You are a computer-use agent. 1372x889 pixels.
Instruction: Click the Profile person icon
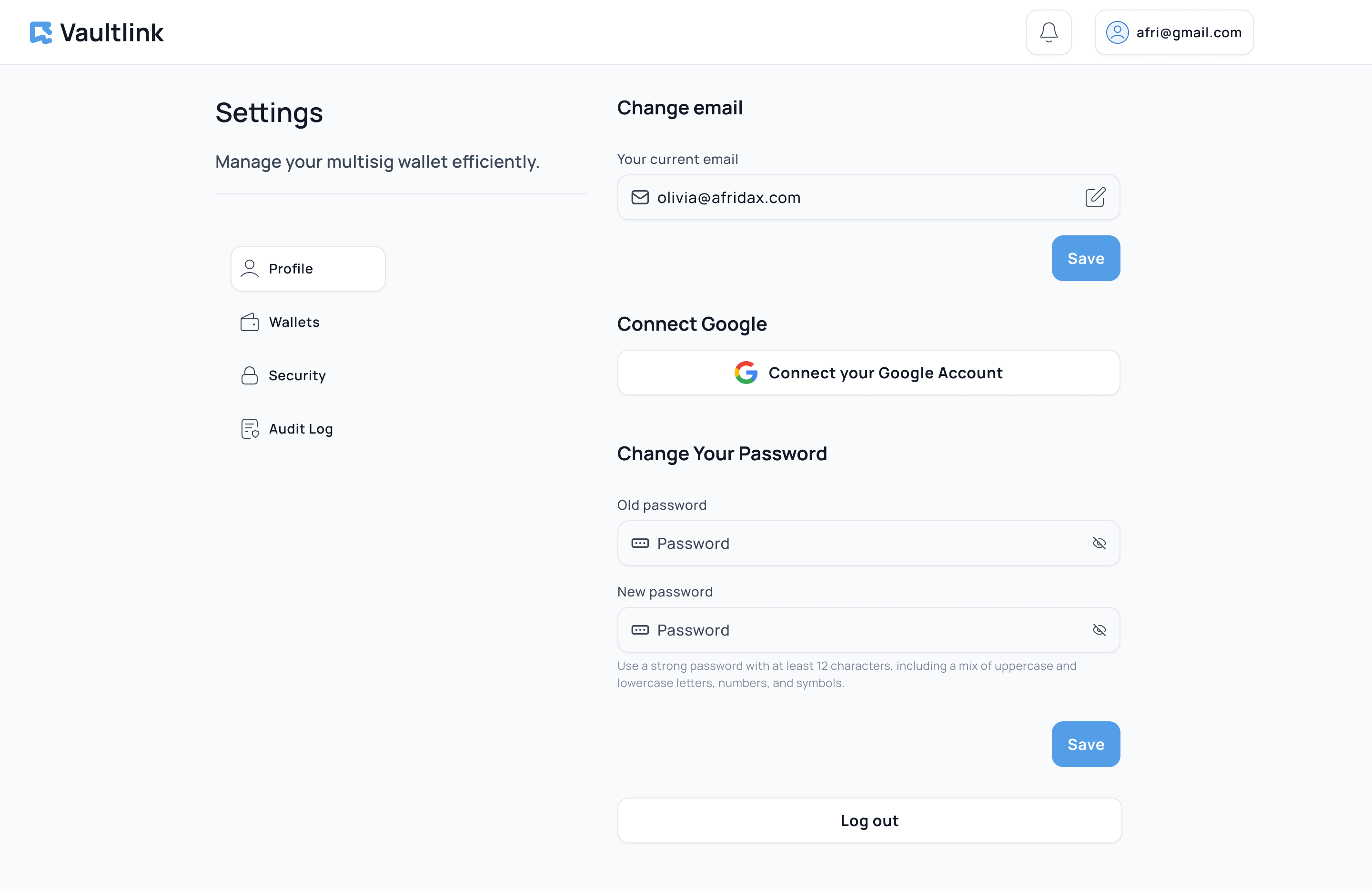[250, 269]
